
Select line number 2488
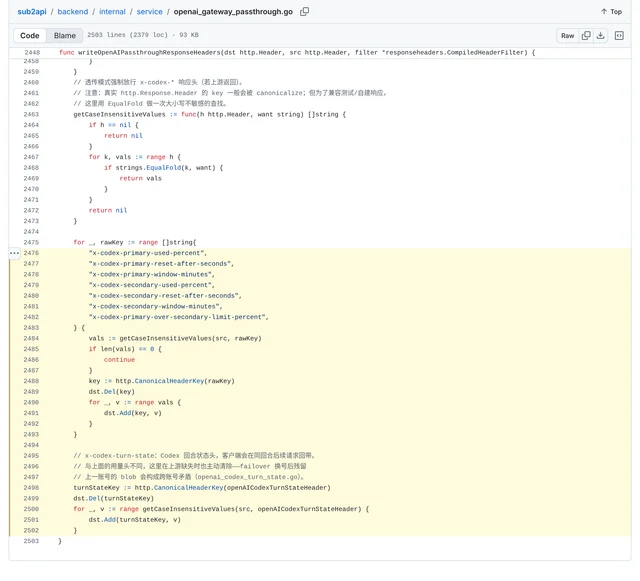pyautogui.click(x=31, y=381)
